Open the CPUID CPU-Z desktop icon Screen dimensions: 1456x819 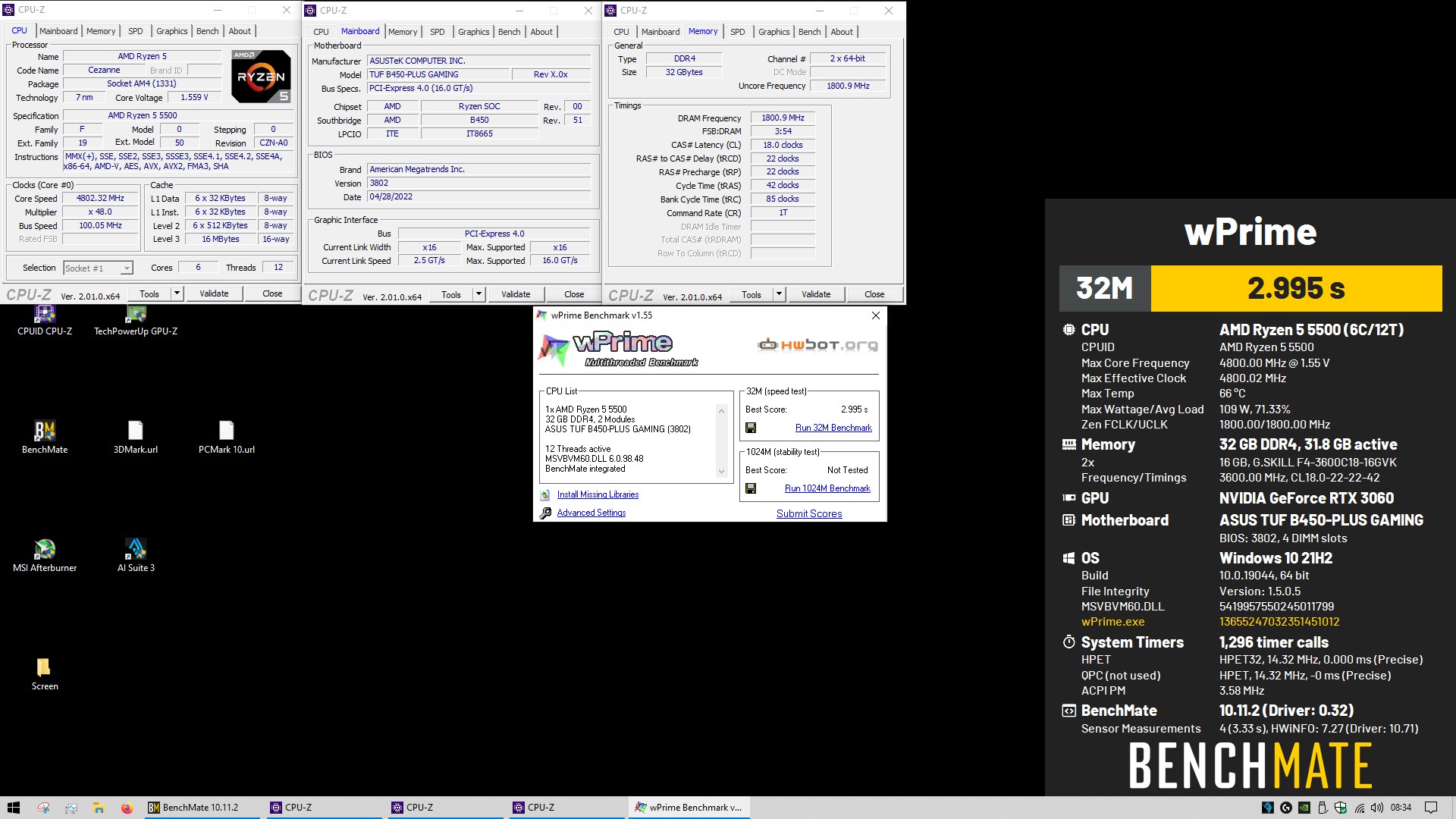point(45,320)
